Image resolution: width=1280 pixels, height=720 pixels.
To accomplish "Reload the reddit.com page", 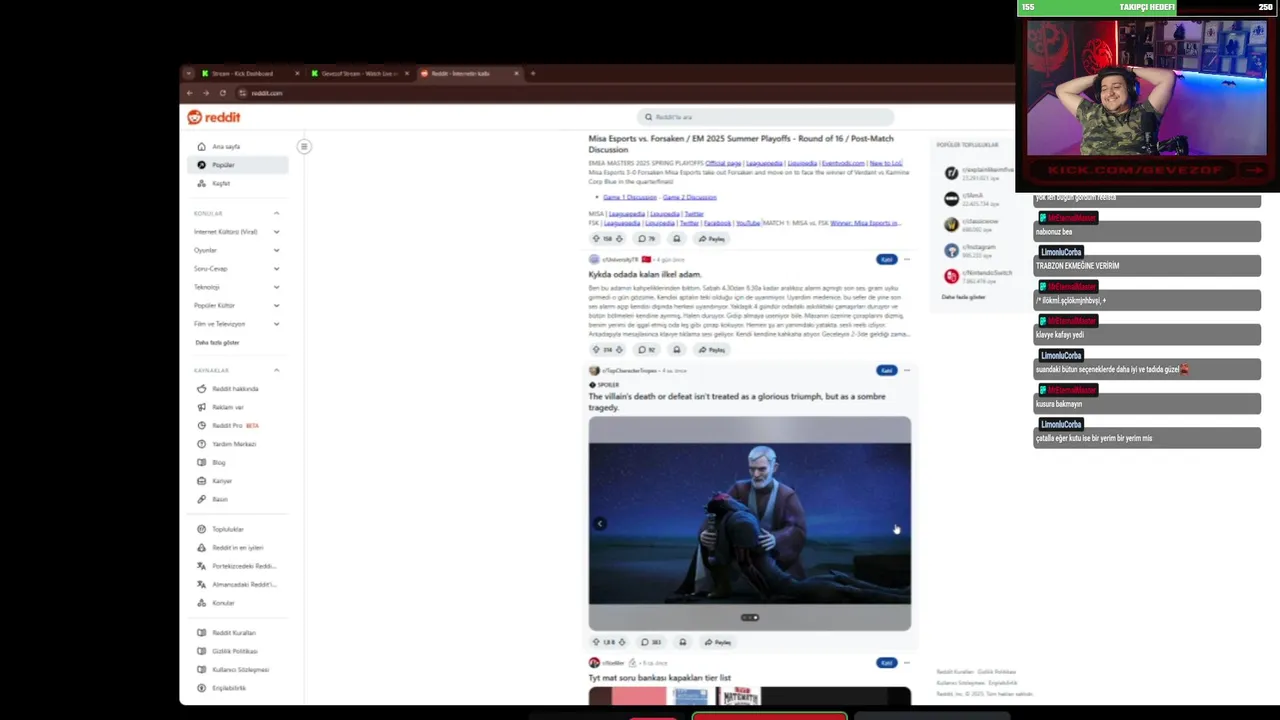I will tap(222, 93).
